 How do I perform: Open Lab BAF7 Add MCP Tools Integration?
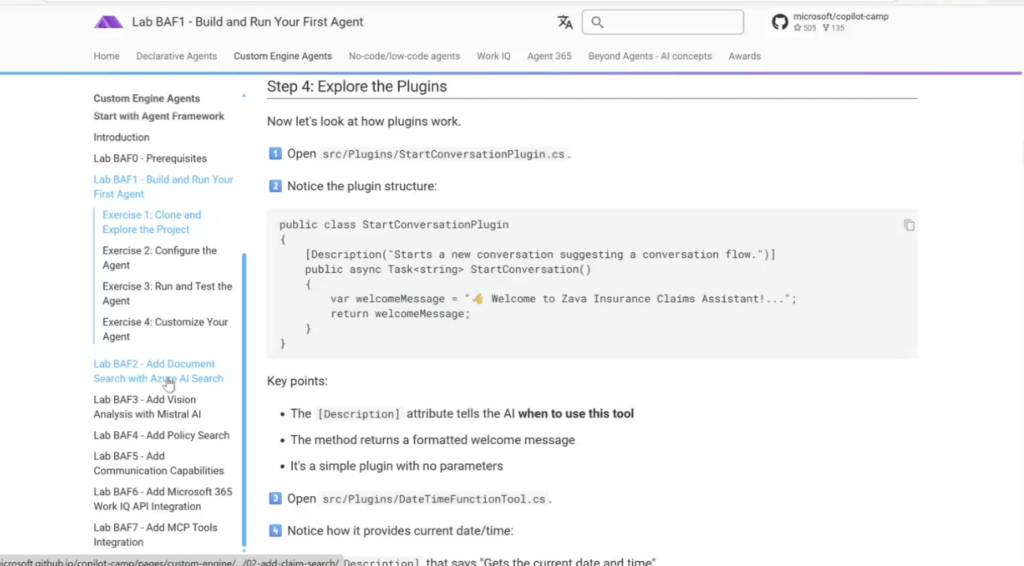pos(155,534)
